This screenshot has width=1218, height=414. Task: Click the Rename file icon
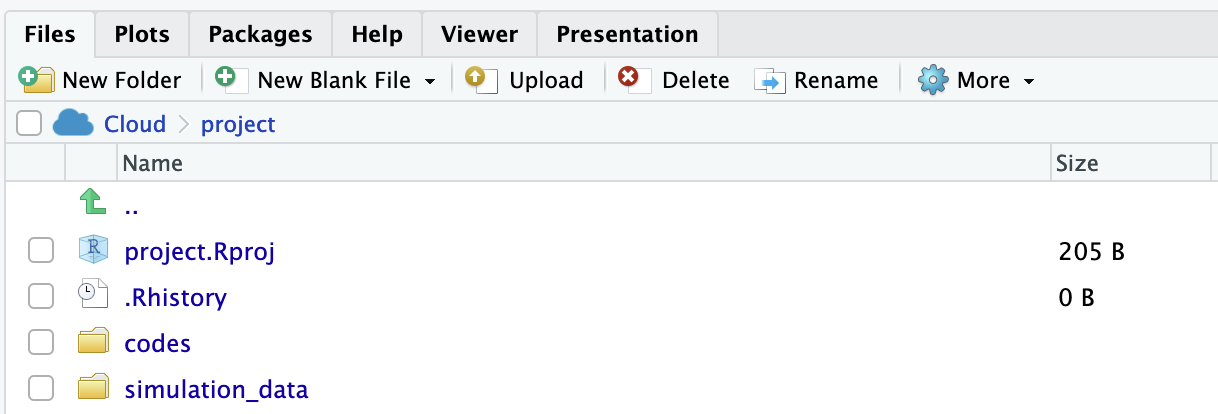(x=770, y=81)
